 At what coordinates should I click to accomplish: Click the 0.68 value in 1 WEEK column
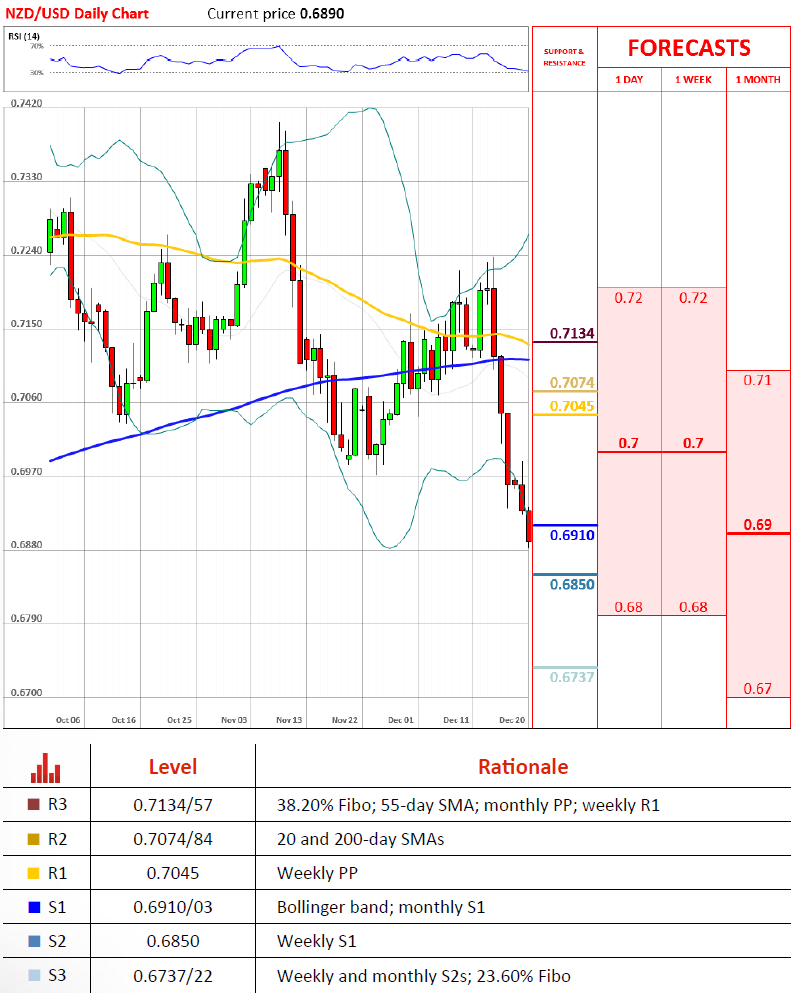tap(695, 607)
